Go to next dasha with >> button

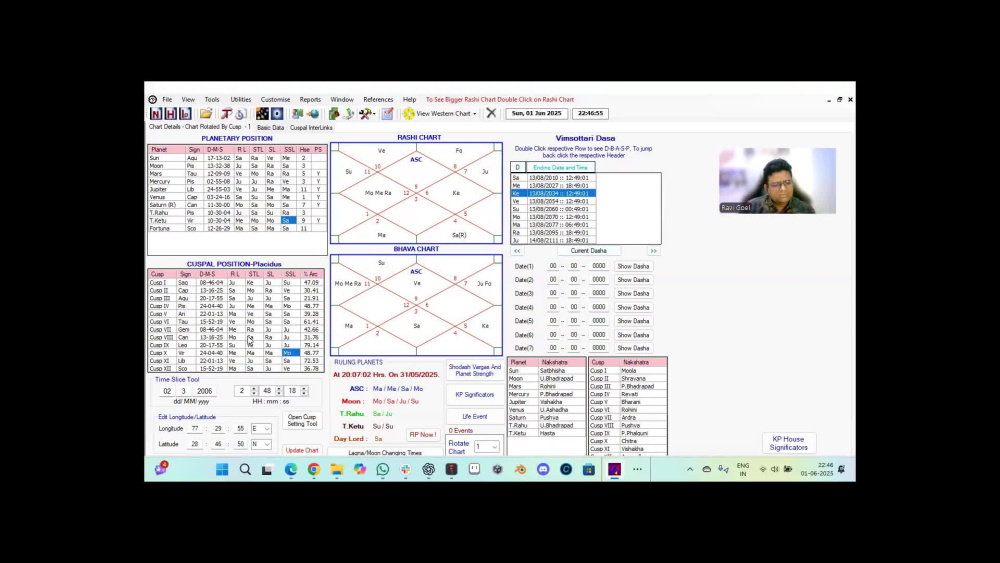click(653, 251)
